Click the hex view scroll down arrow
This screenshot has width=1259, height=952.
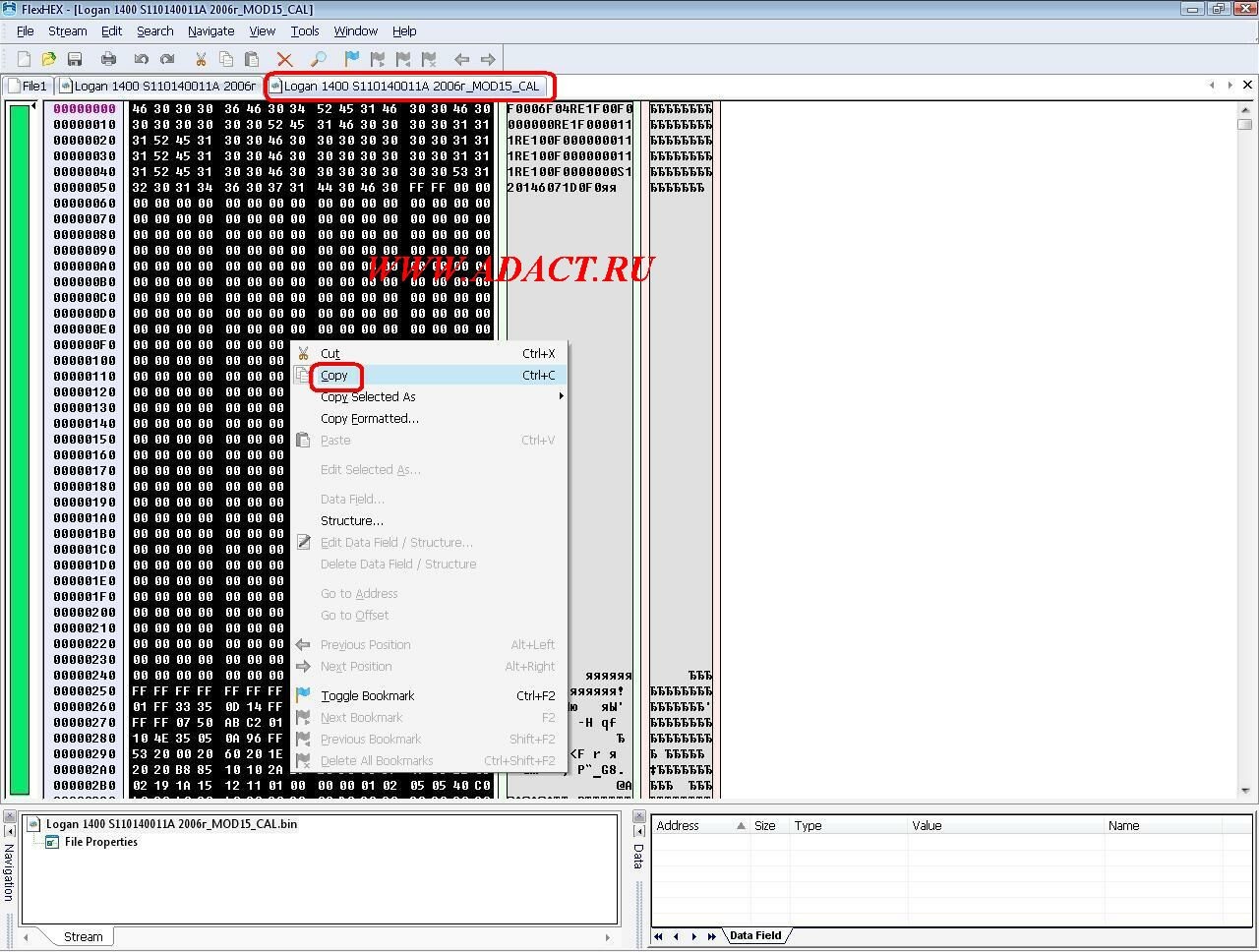point(1245,790)
